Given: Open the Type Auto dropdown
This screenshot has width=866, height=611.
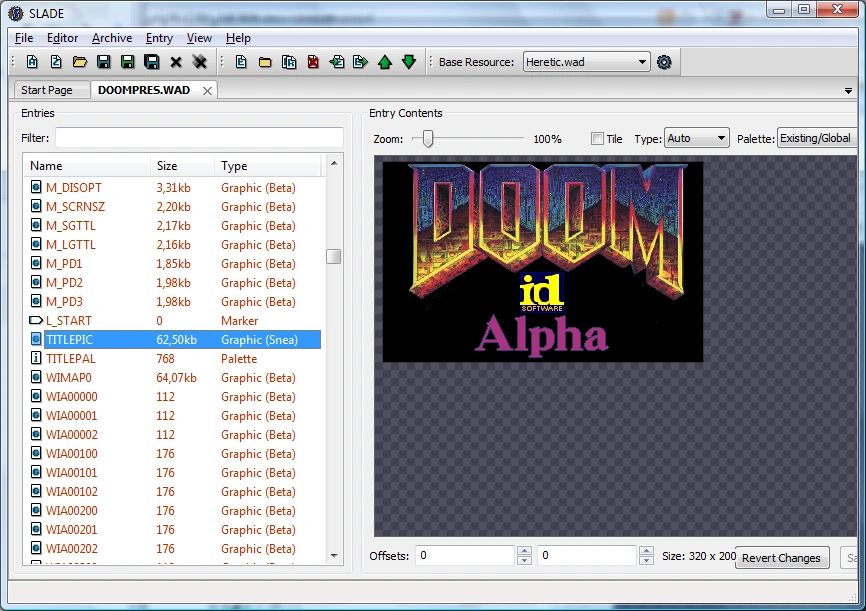Looking at the screenshot, I should pos(696,138).
